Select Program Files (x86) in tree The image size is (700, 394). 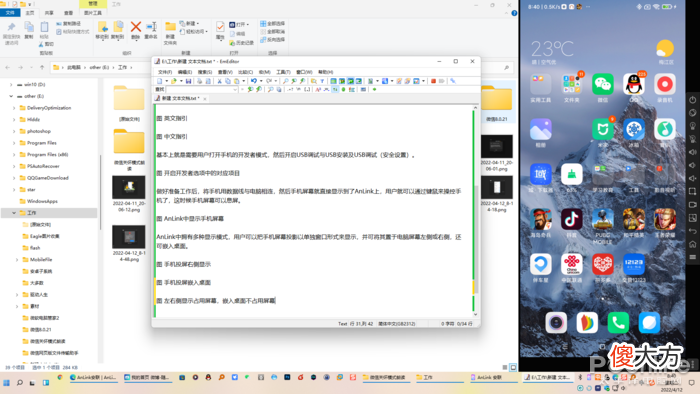[47, 154]
